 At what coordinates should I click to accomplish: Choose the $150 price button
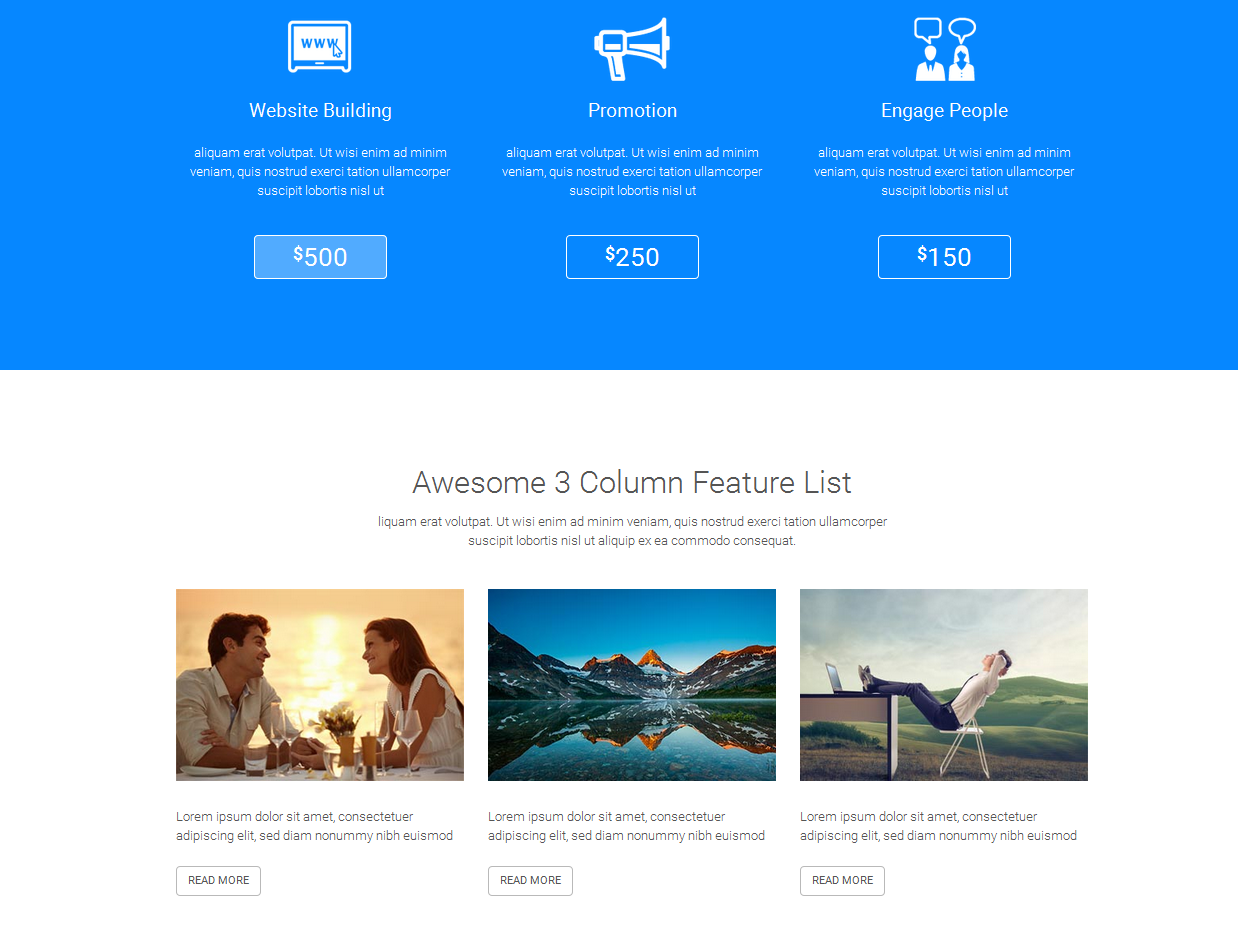pos(944,257)
